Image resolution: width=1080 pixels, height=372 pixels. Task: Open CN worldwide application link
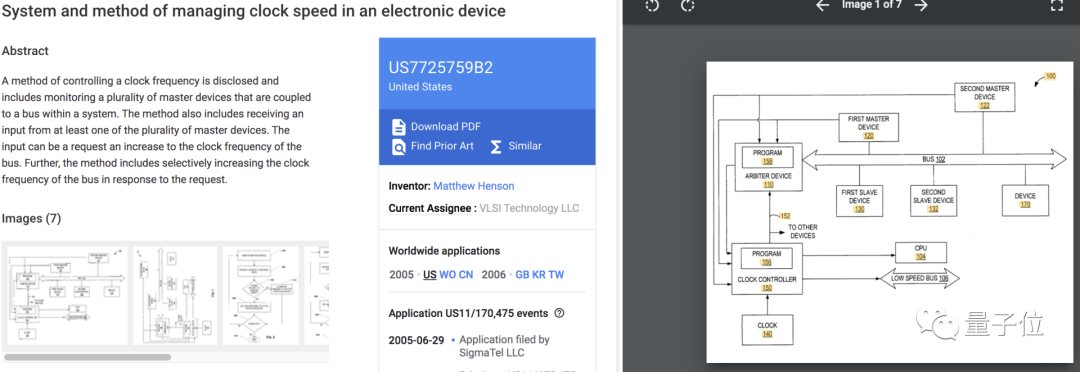coord(466,274)
